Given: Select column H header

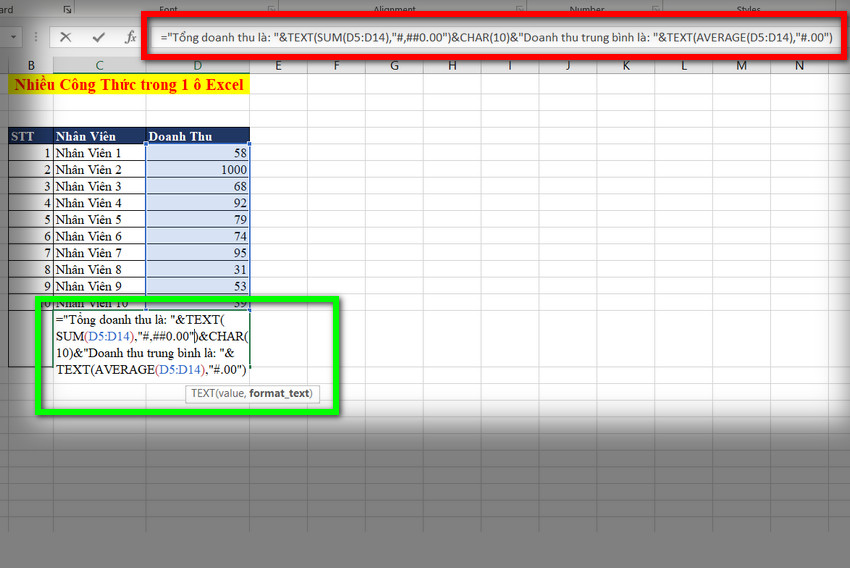Looking at the screenshot, I should tap(452, 66).
